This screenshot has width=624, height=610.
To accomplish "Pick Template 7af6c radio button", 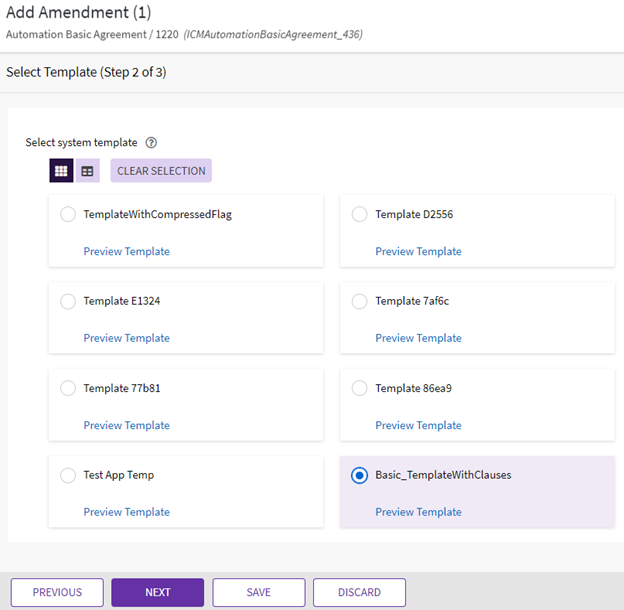I will pyautogui.click(x=360, y=301).
